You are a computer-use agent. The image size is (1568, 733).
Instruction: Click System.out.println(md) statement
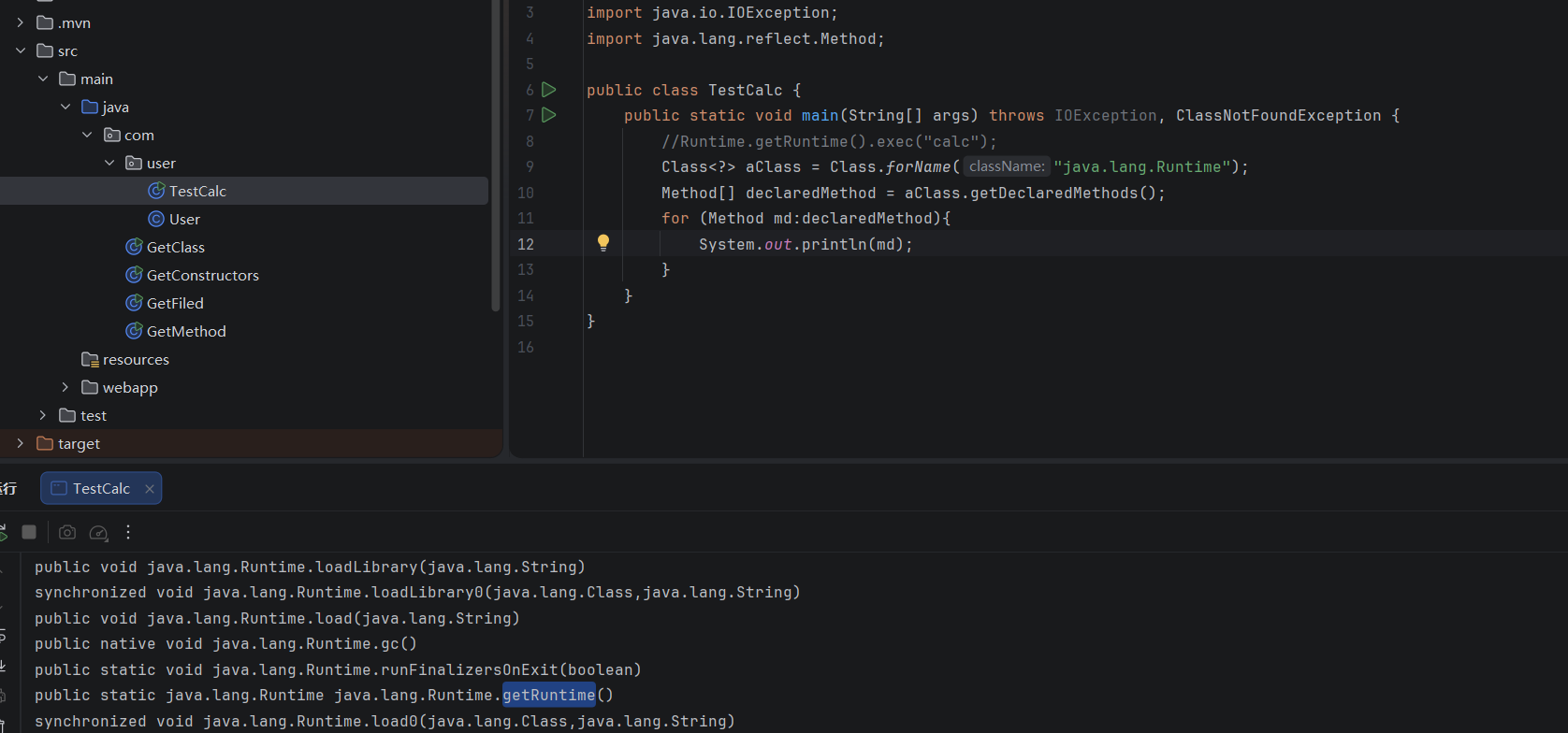click(x=806, y=244)
